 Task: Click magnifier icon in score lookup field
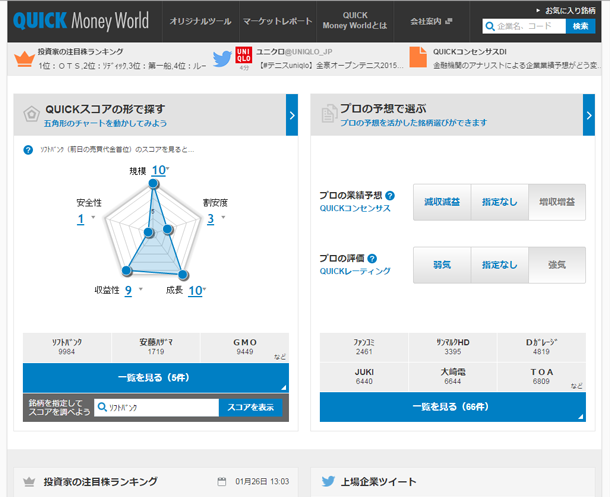tap(102, 407)
